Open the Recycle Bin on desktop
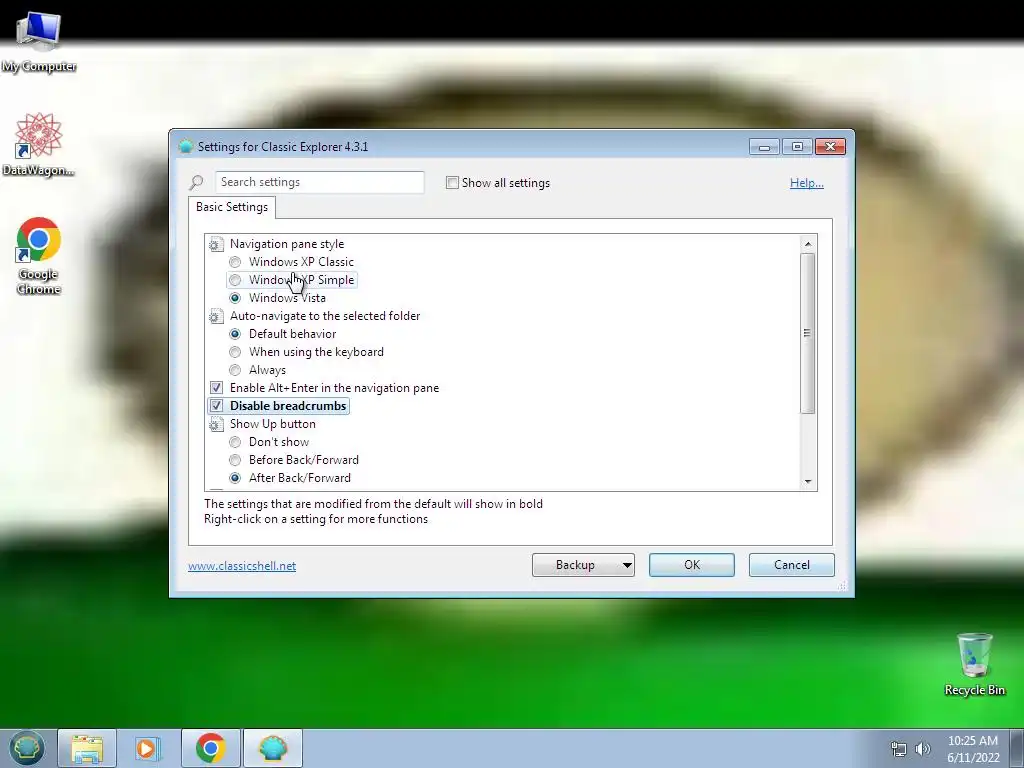This screenshot has height=768, width=1024. point(974,664)
